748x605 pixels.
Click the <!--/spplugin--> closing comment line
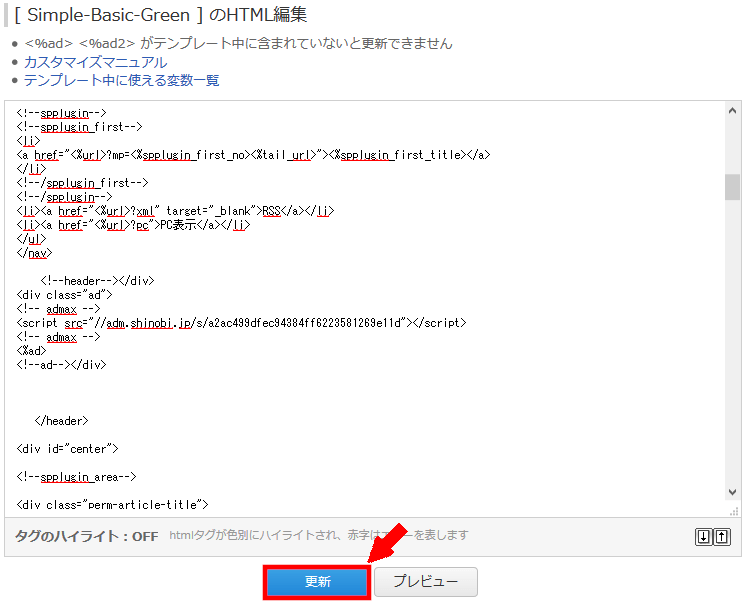click(x=64, y=197)
